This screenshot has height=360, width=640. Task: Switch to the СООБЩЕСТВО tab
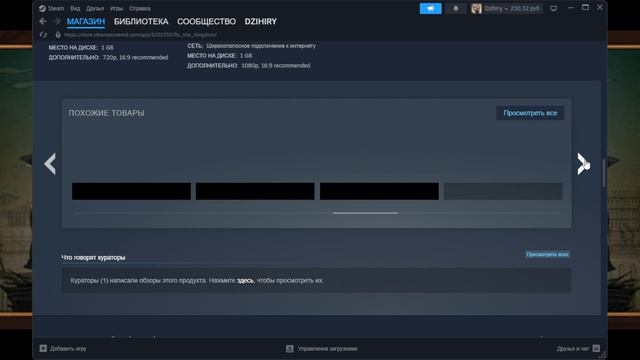(x=206, y=22)
